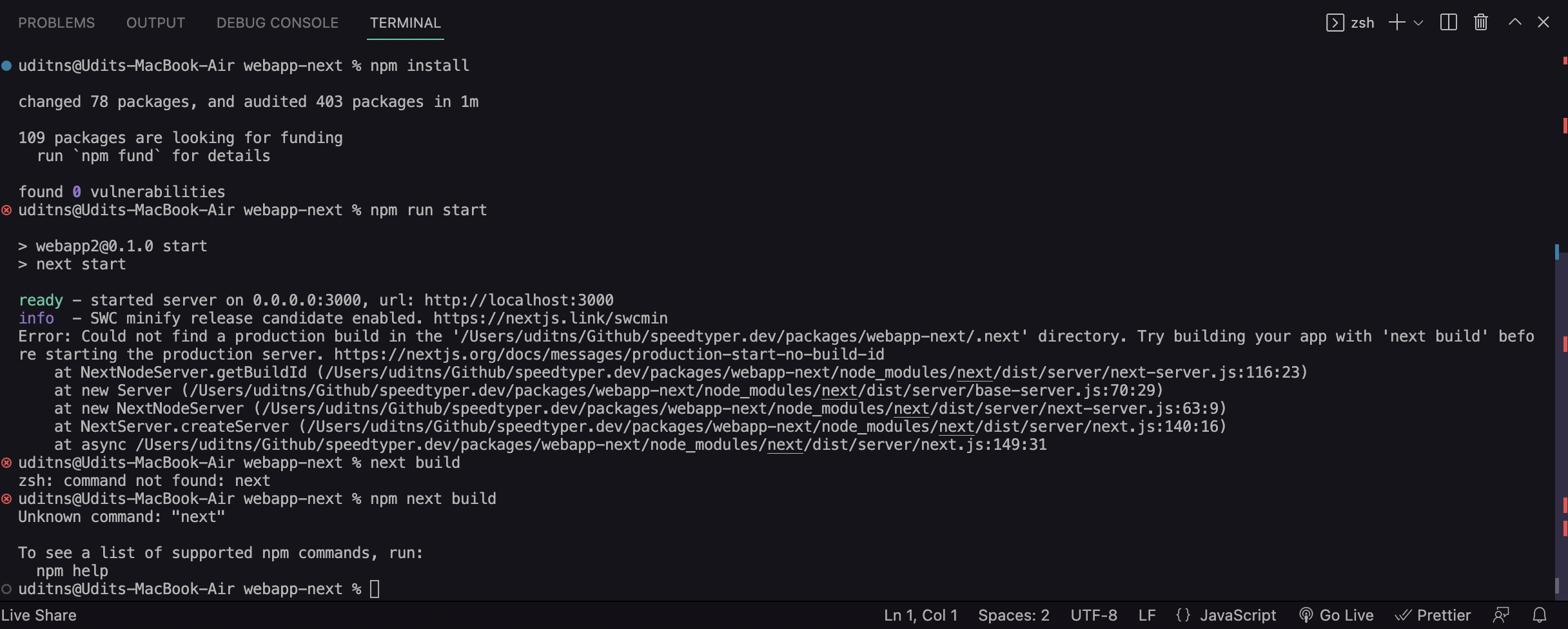
Task: Switch to the OUTPUT tab
Action: point(155,22)
